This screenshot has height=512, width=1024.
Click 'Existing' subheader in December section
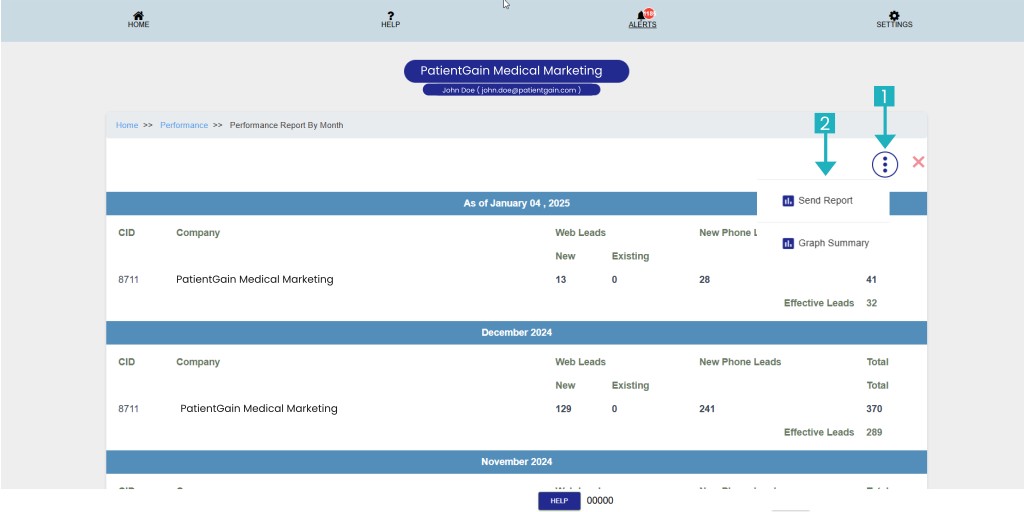(x=630, y=385)
